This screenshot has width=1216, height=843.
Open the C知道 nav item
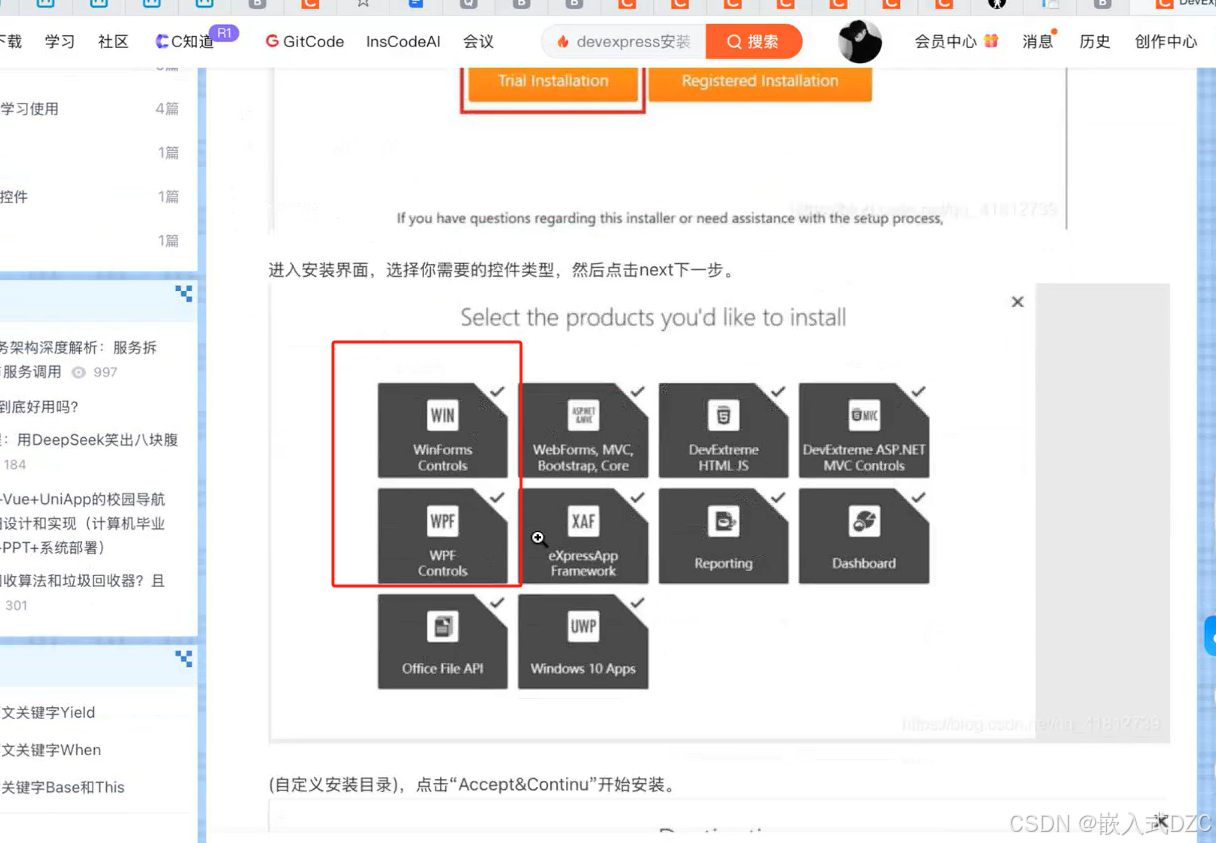point(185,42)
